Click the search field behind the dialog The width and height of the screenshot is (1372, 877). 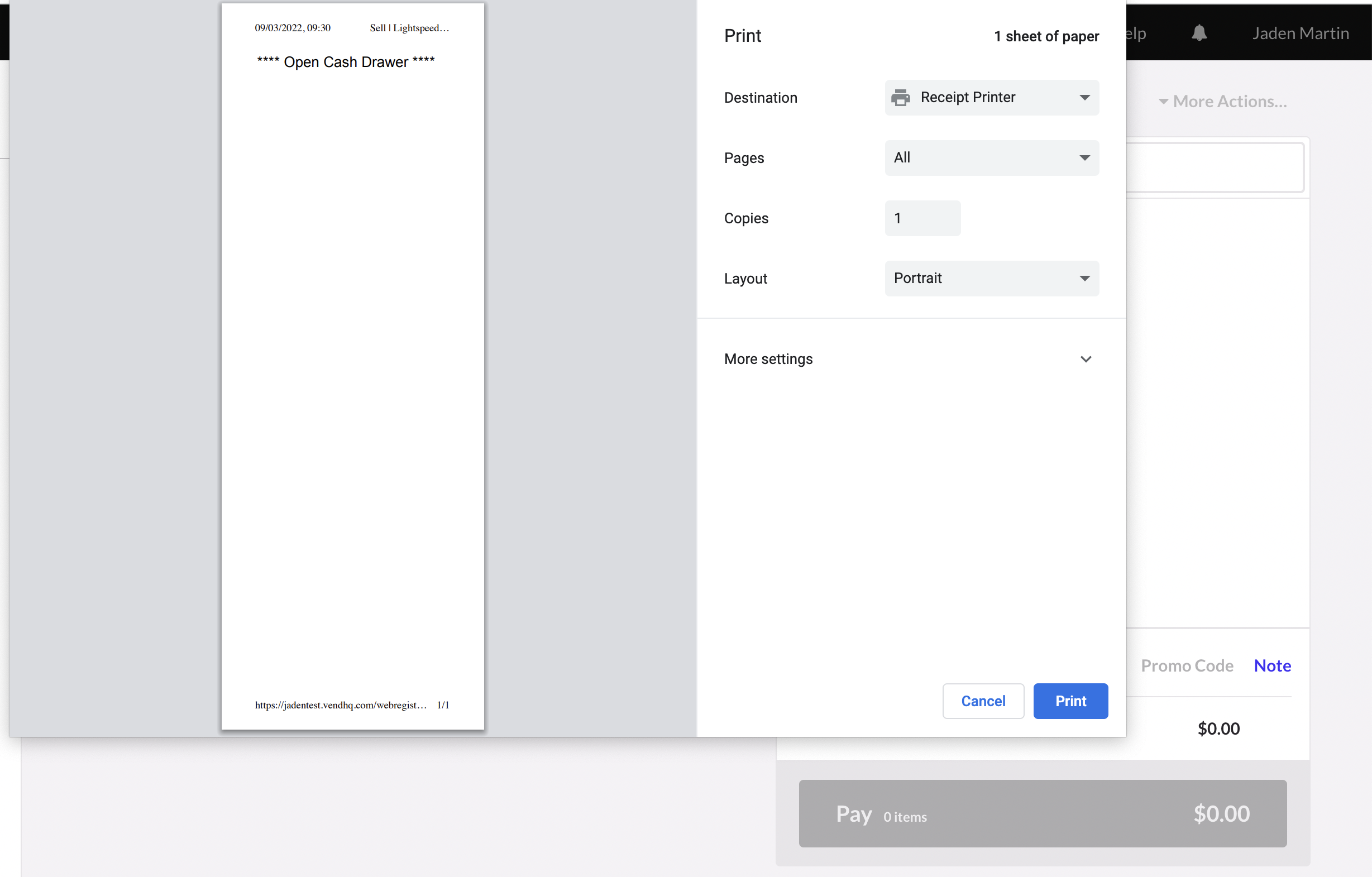[x=1215, y=167]
